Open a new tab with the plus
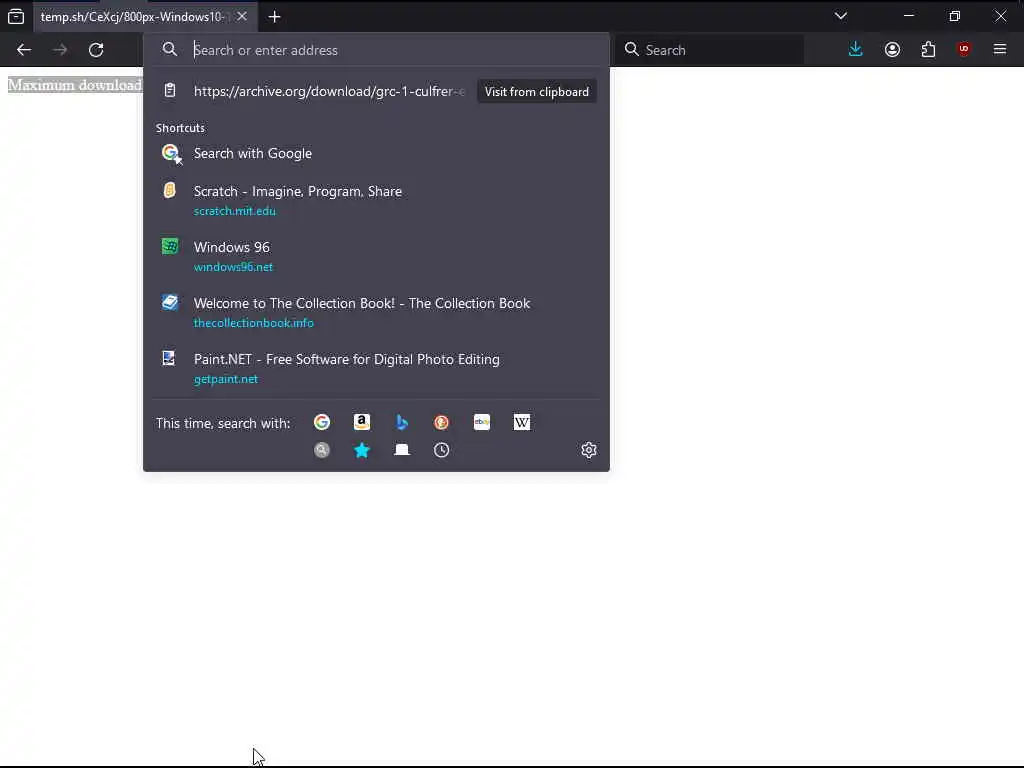This screenshot has height=768, width=1024. coord(274,17)
